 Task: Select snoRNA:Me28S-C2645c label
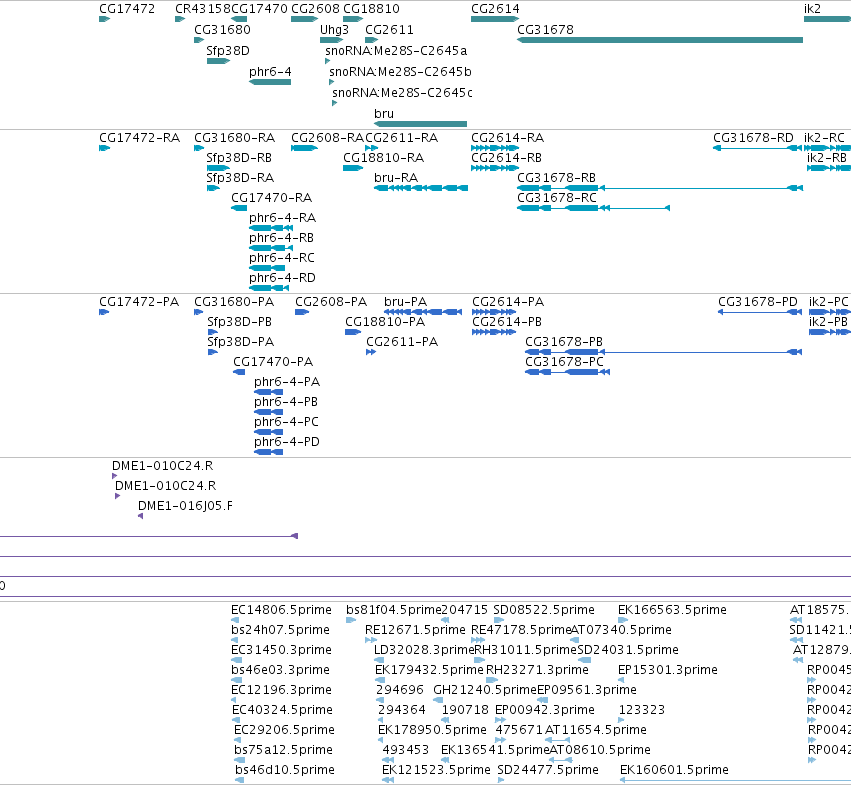(402, 93)
